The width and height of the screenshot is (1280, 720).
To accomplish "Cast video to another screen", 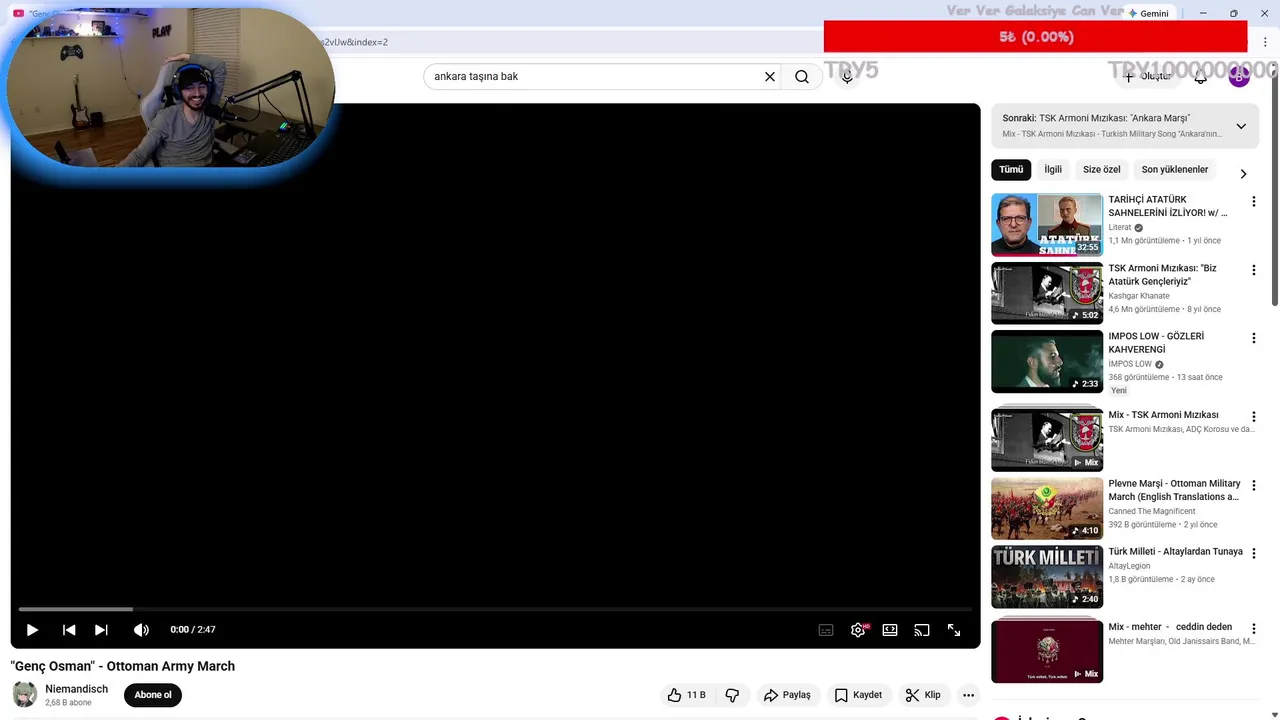I will pos(922,630).
